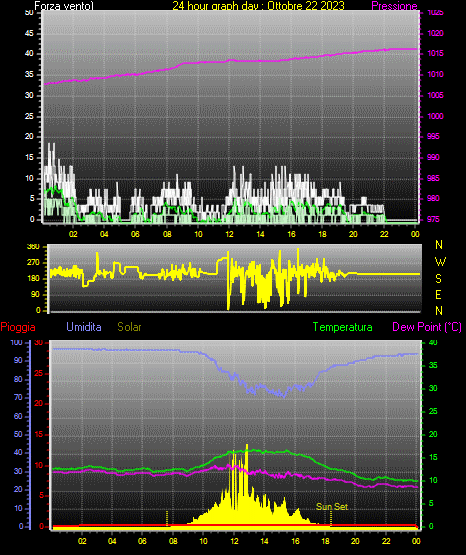Click the 20 value on temperature axis
The image size is (466, 555).
[x=433, y=434]
